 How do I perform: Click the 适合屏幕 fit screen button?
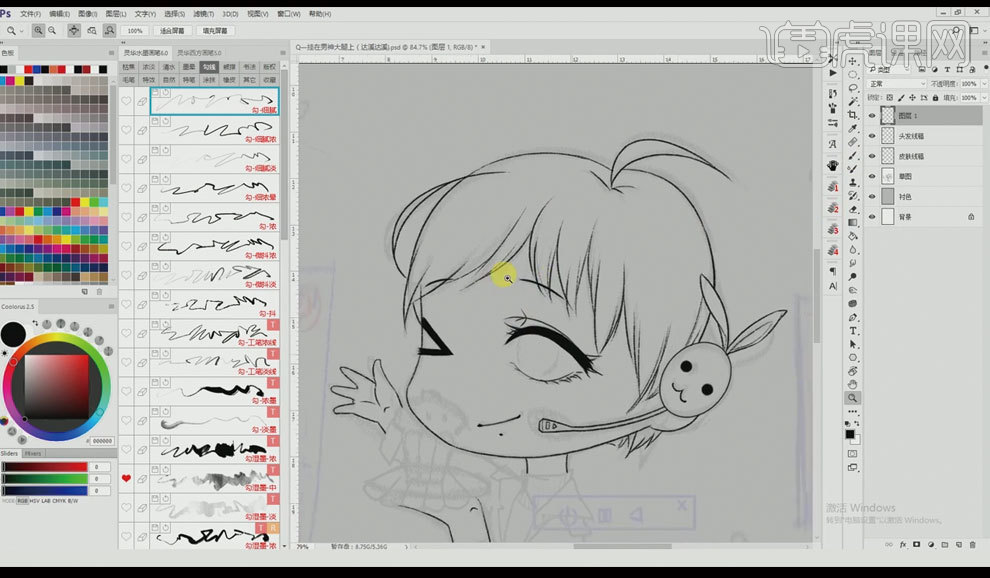[x=172, y=30]
